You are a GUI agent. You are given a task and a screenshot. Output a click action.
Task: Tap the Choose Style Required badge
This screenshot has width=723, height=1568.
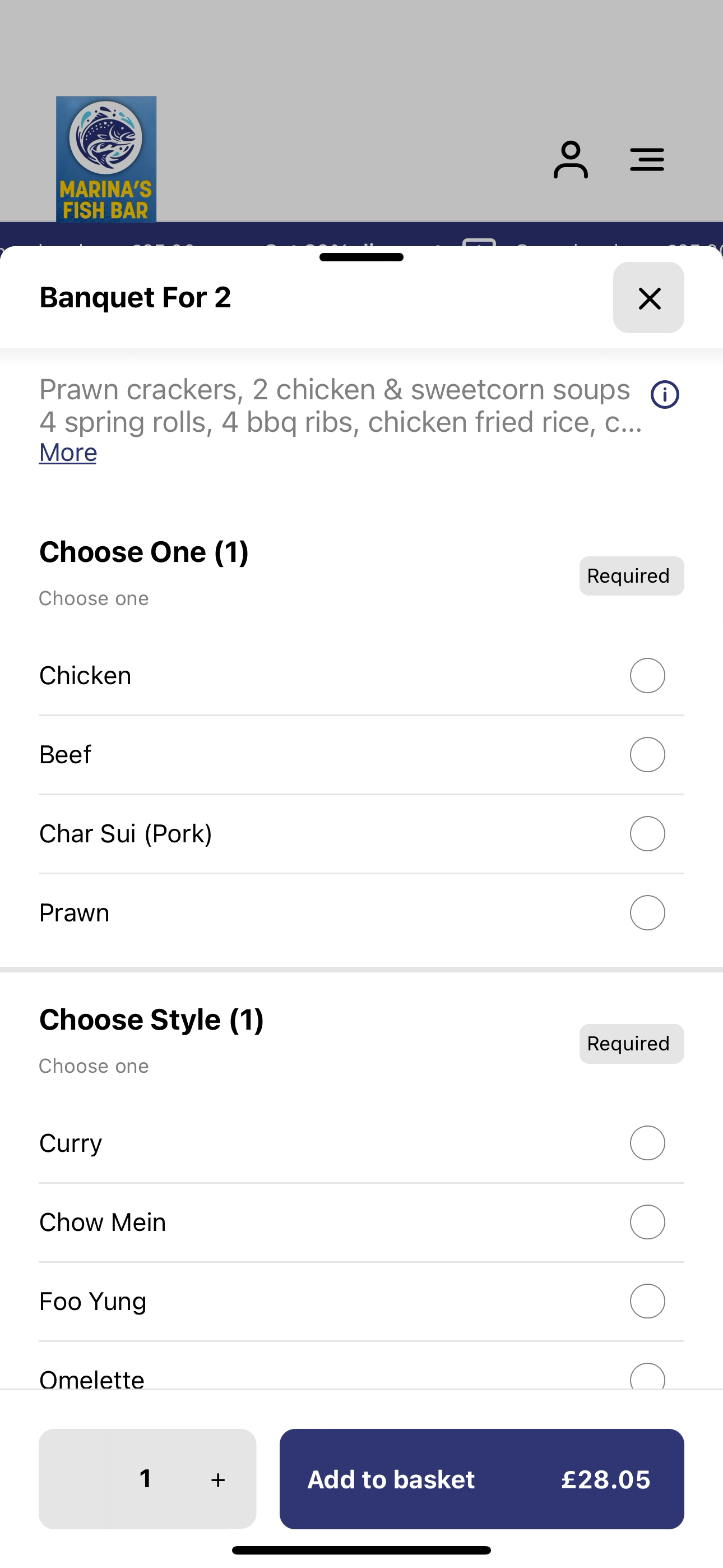[631, 1044]
